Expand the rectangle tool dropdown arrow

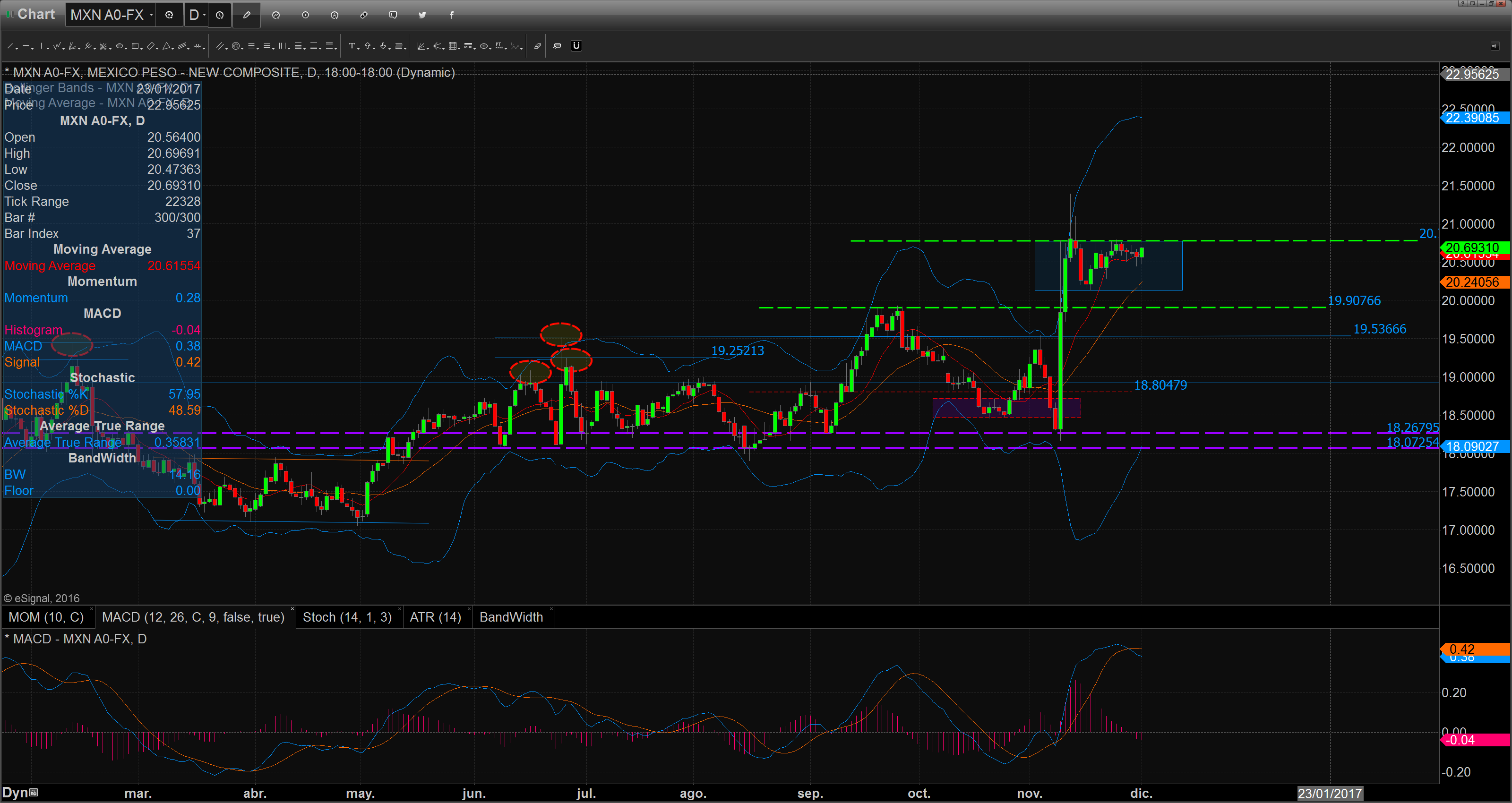click(142, 49)
